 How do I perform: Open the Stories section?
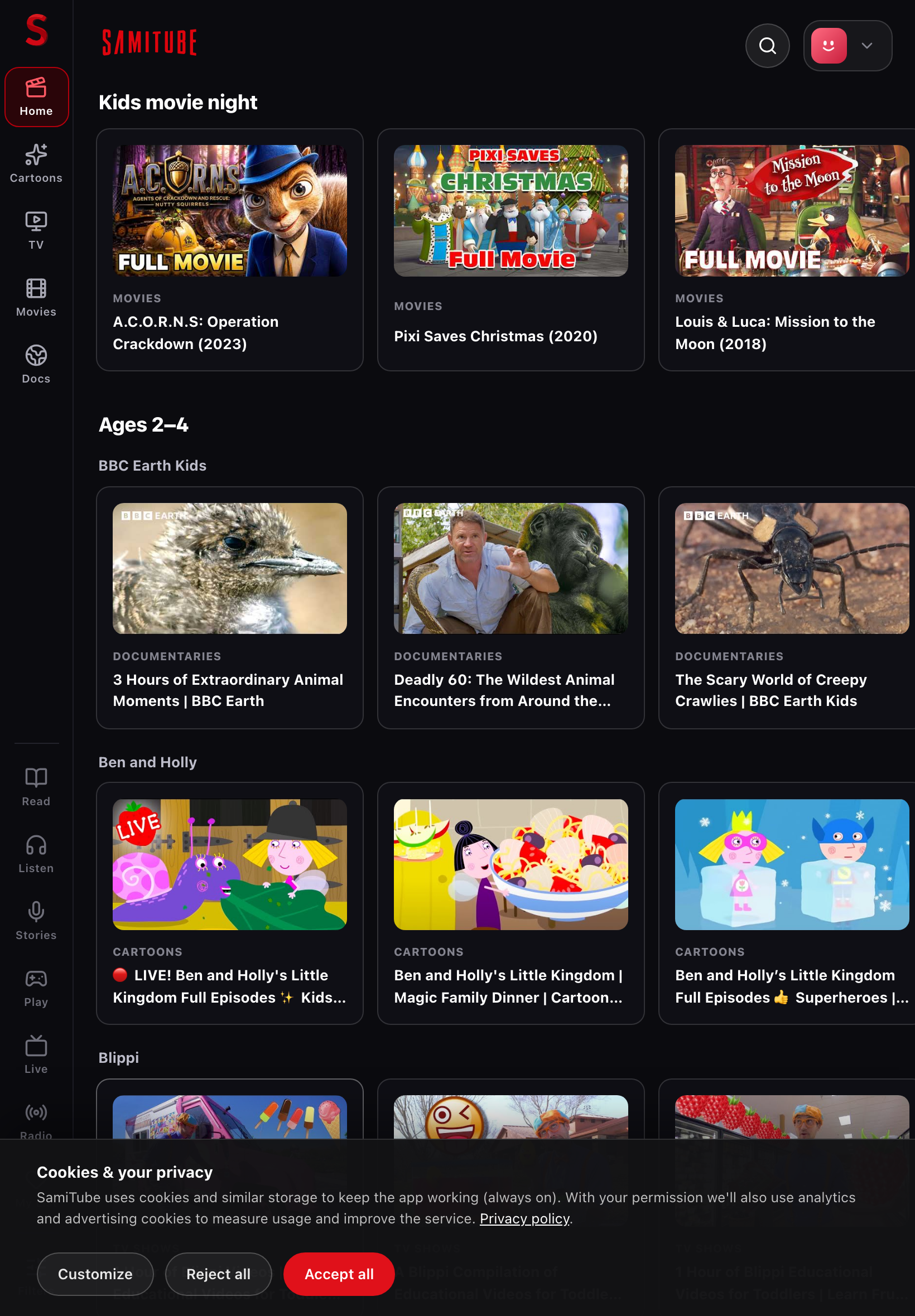pos(36,921)
